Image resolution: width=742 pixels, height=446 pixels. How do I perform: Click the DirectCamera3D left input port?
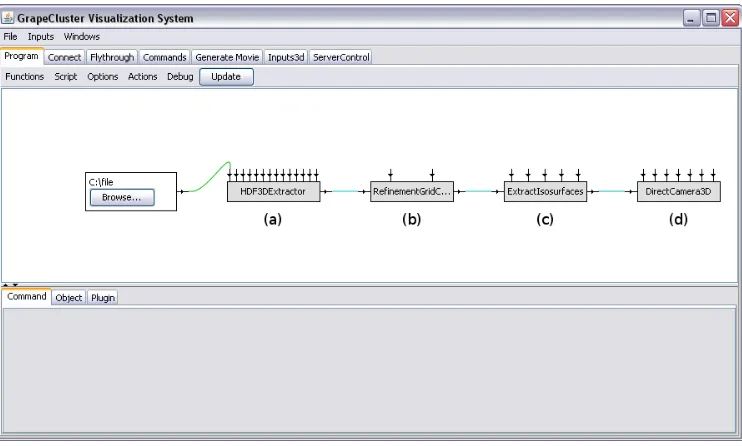click(x=632, y=191)
